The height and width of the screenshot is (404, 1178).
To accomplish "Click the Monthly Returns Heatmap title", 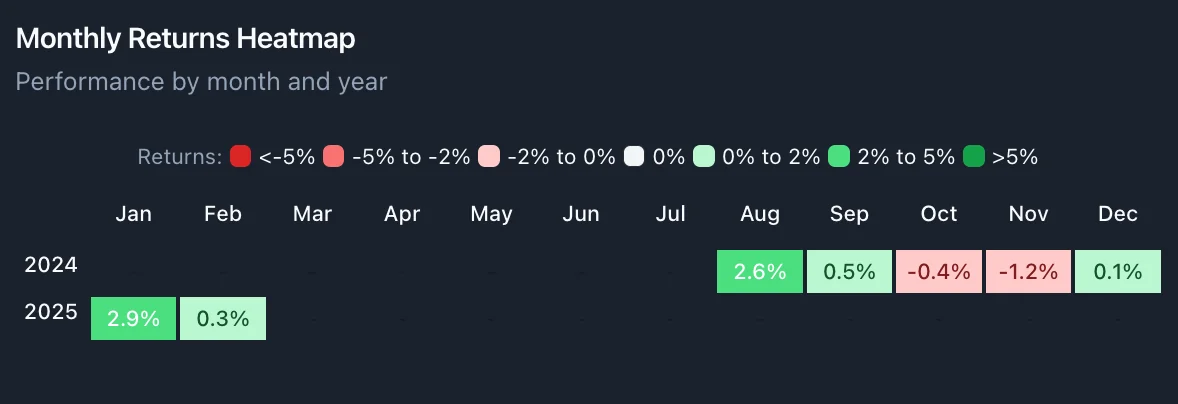I will pos(186,39).
